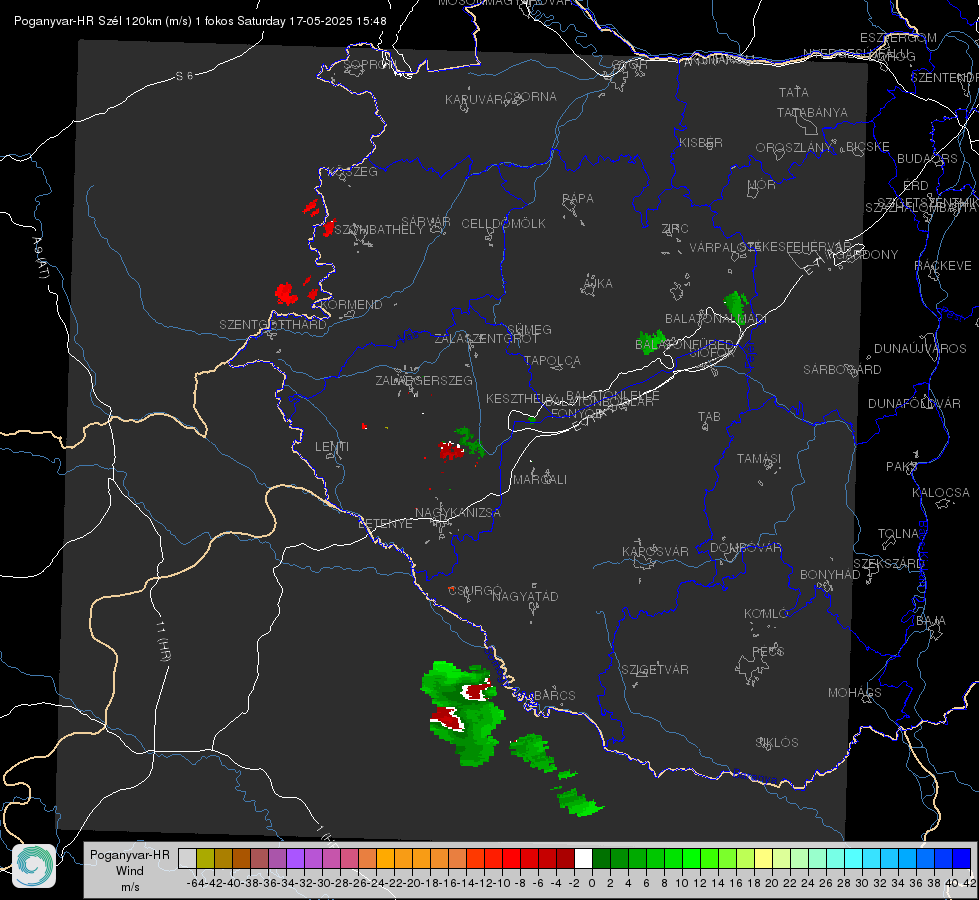Pick the dark red swatch between -4 and -2
This screenshot has width=979, height=900.
tap(565, 859)
